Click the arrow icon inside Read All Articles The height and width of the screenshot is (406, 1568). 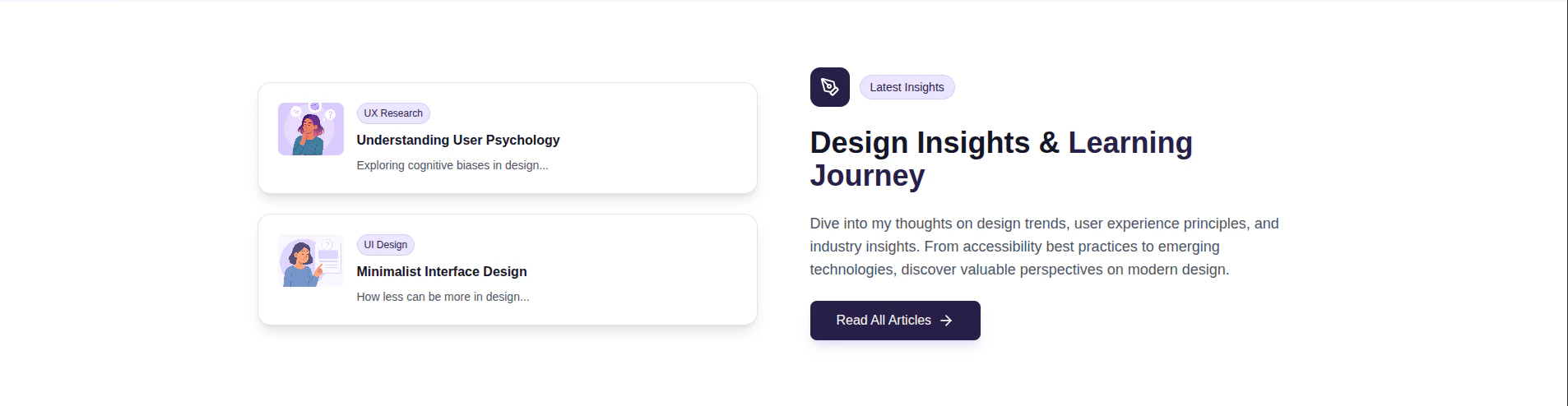point(946,321)
